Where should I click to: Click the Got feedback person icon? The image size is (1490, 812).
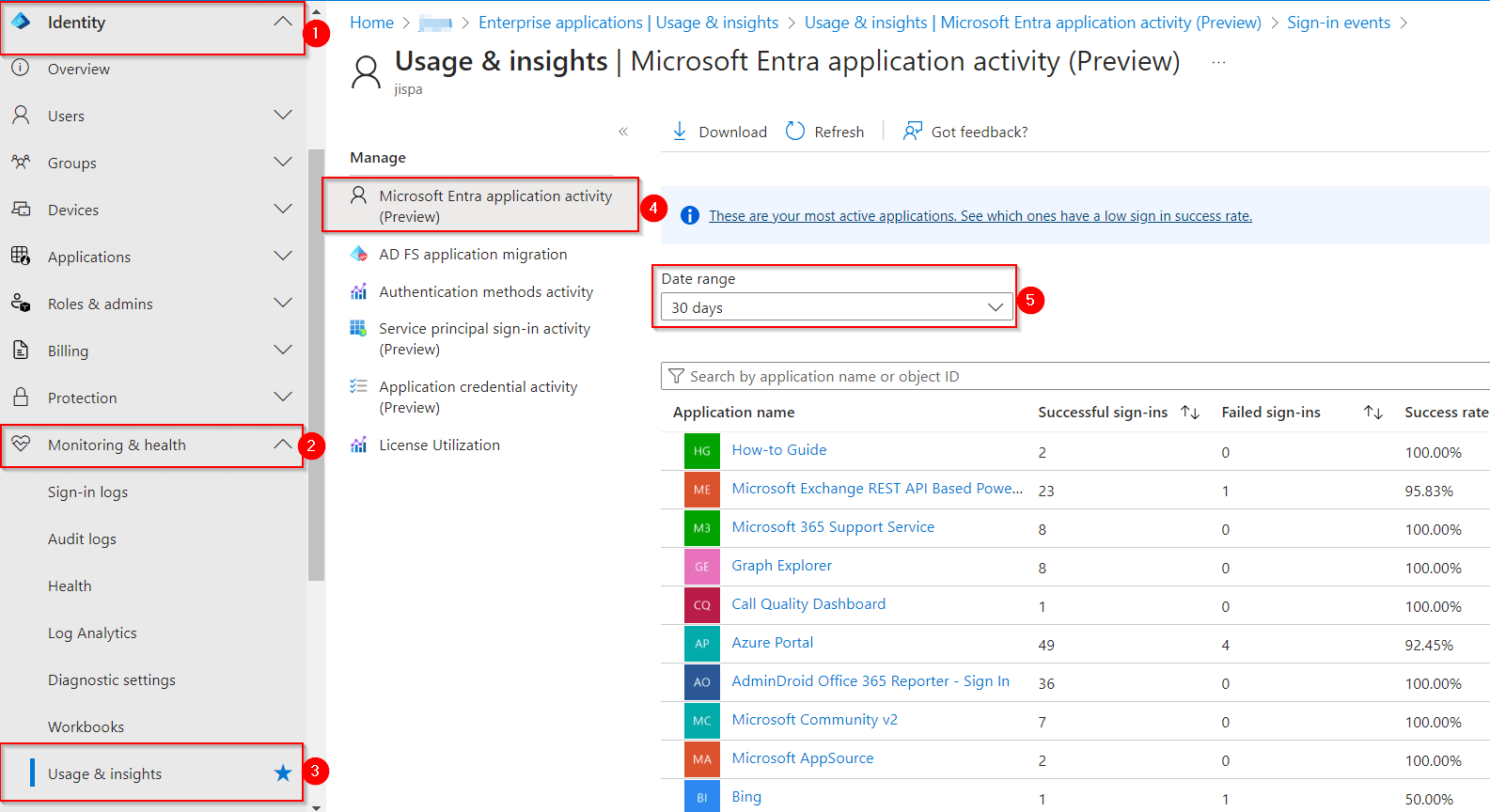(x=912, y=131)
